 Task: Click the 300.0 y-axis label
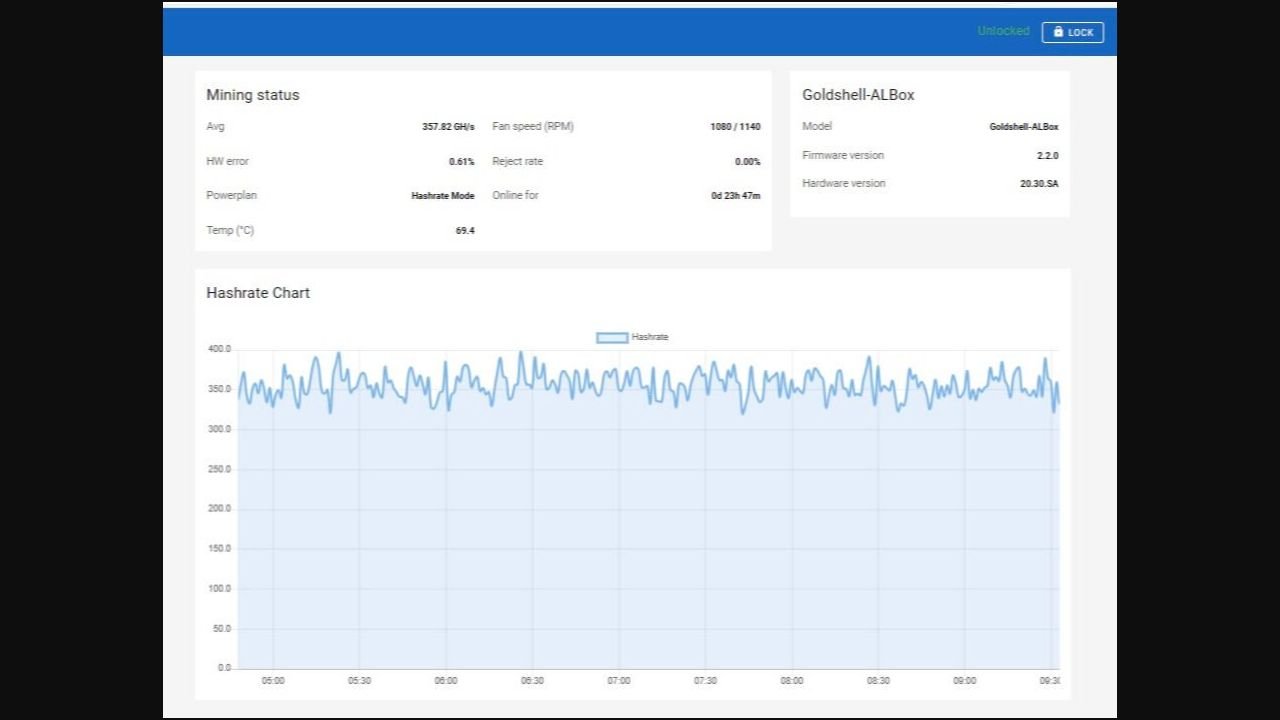click(219, 429)
